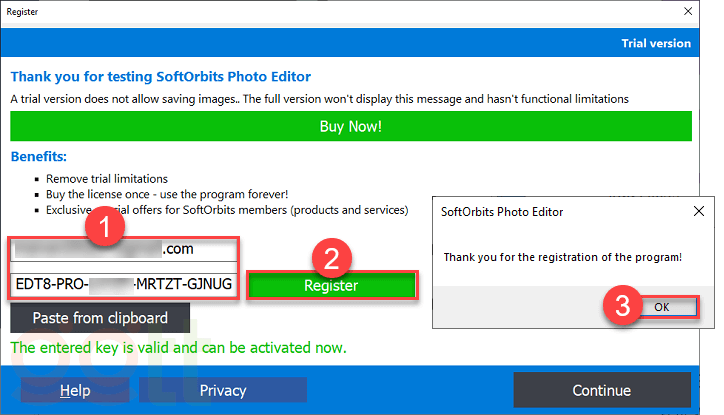Close the SoftOrbits Photo Editor message dialog
The width and height of the screenshot is (724, 415).
(697, 212)
